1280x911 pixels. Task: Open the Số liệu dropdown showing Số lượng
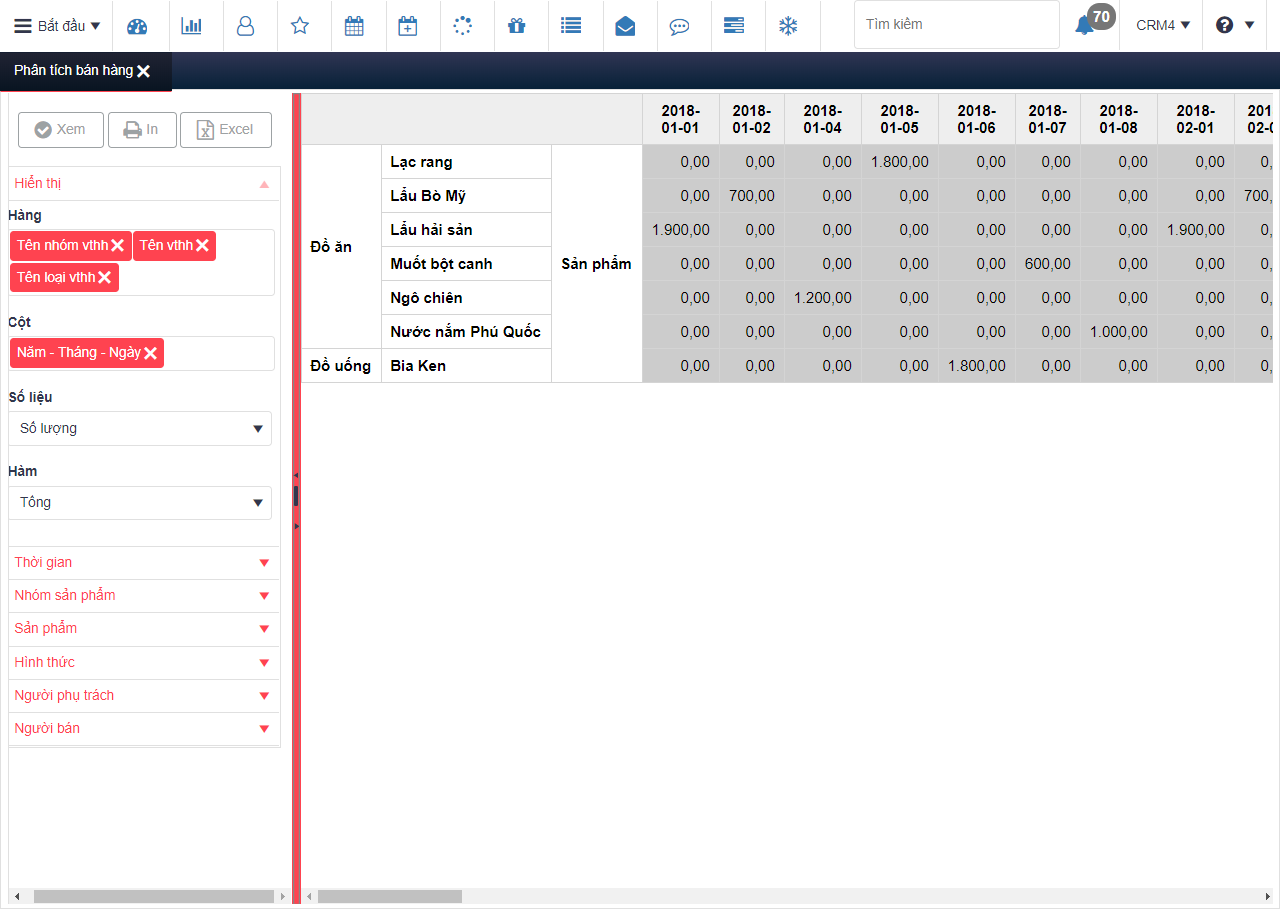pyautogui.click(x=141, y=428)
